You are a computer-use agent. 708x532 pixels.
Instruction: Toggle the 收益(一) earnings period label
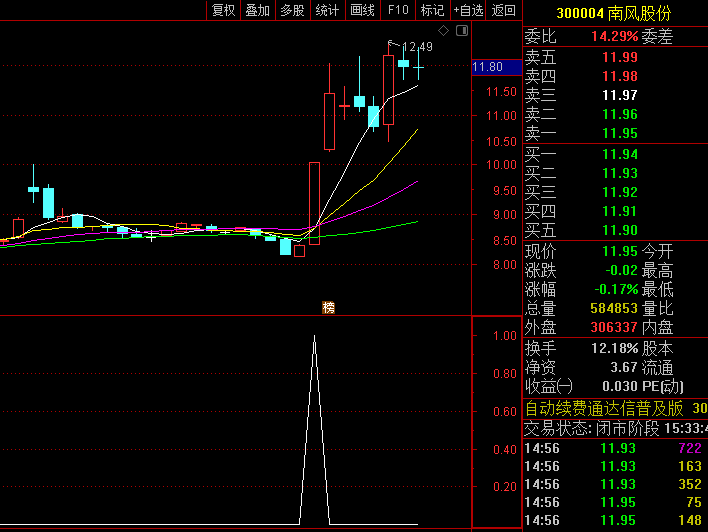549,387
